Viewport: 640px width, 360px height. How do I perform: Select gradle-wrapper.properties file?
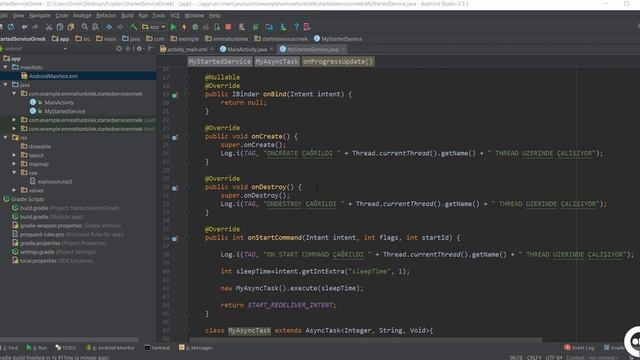coord(67,225)
